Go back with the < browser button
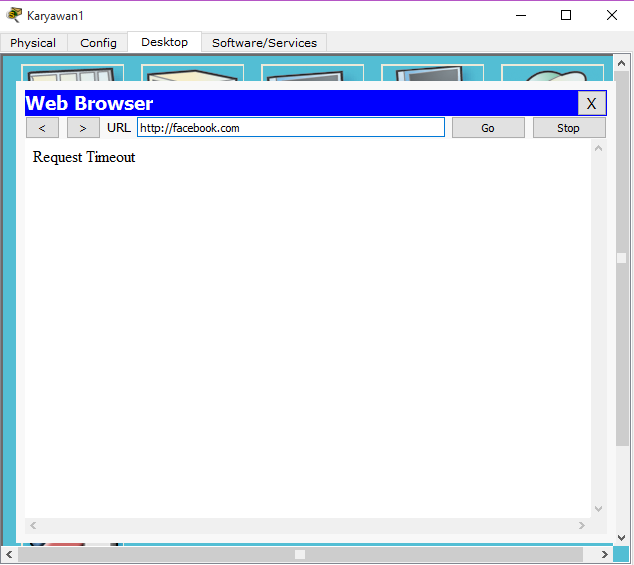This screenshot has height=565, width=634. 42,128
